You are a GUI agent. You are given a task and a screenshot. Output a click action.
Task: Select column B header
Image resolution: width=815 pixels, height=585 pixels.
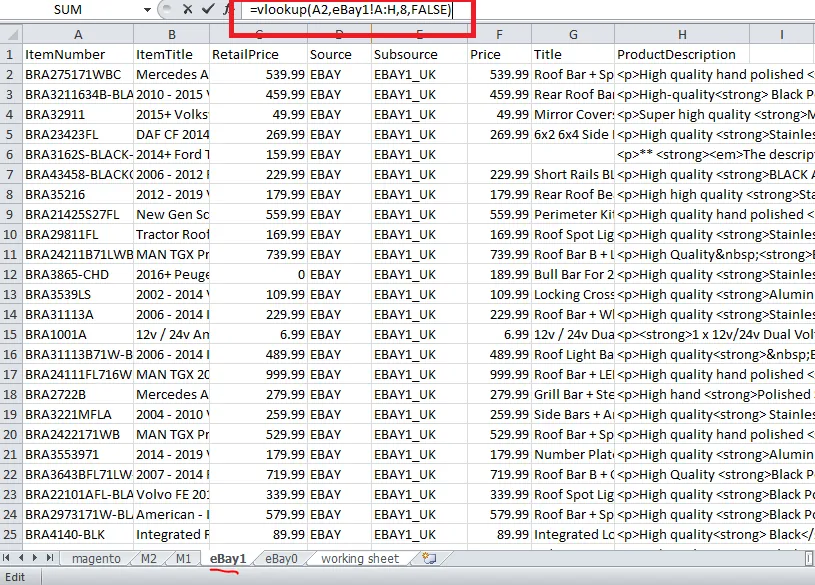[172, 35]
